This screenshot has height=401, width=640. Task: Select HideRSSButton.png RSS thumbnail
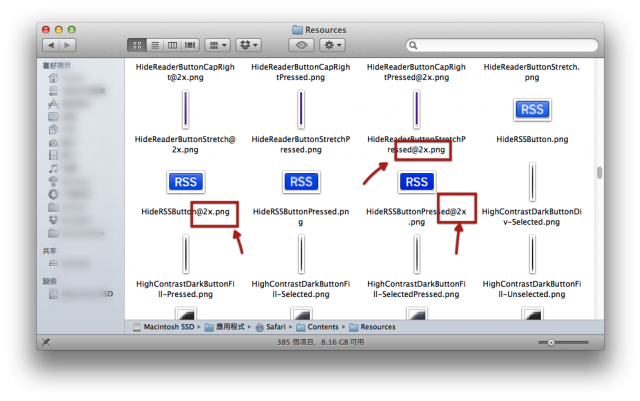(532, 110)
